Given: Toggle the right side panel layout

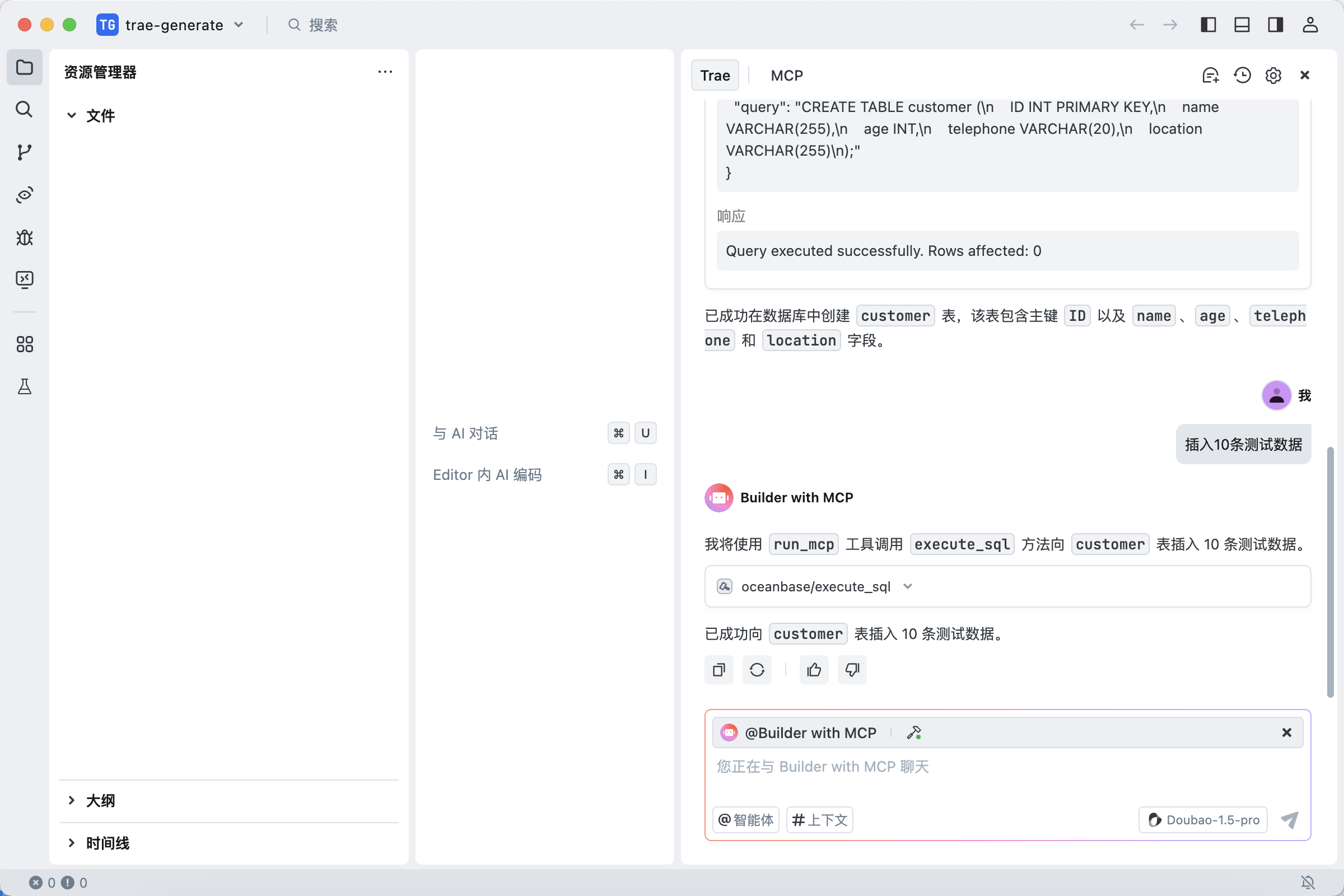Looking at the screenshot, I should [x=1276, y=25].
